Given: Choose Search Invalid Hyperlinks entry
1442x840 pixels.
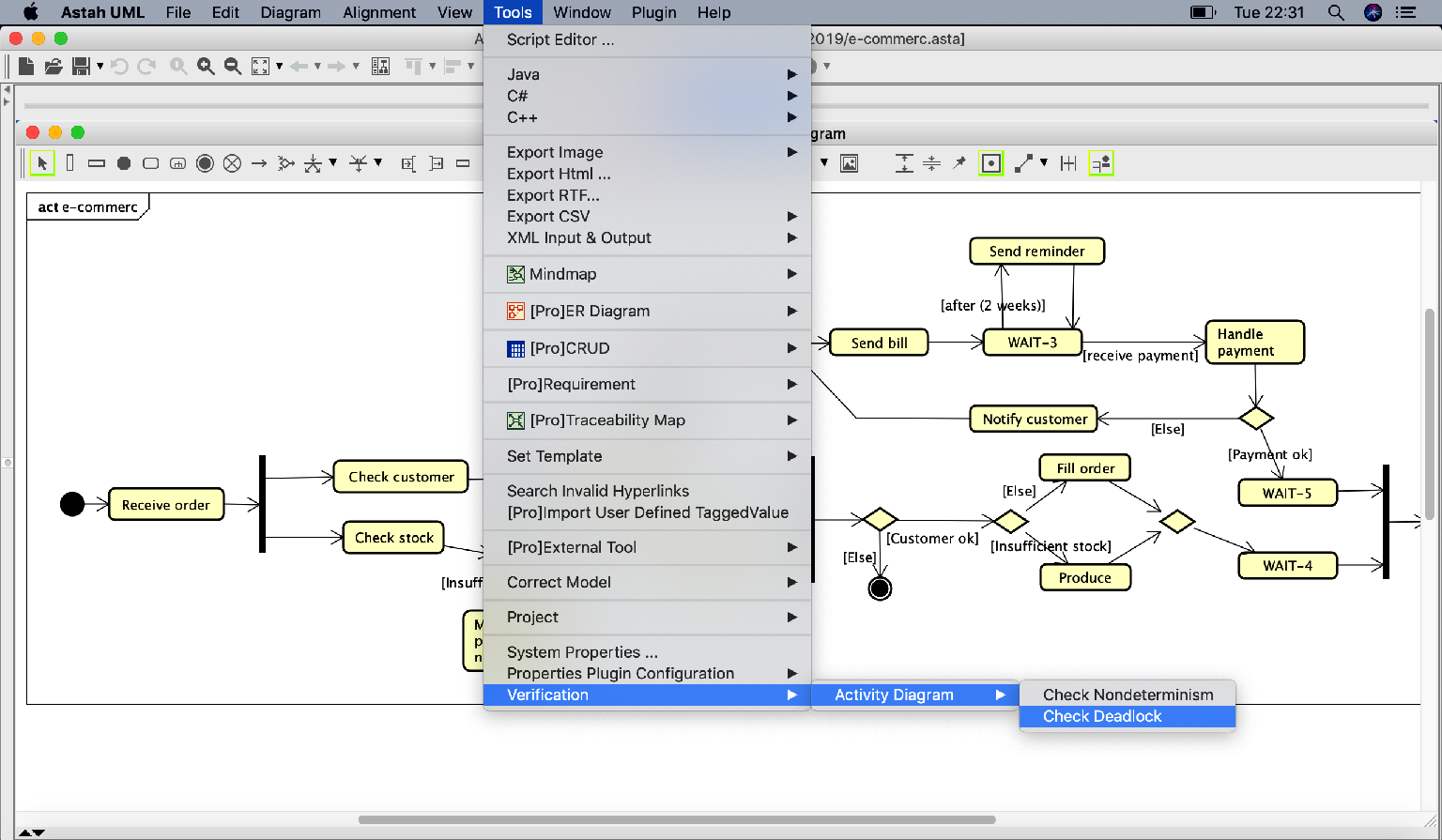Looking at the screenshot, I should pos(647,491).
